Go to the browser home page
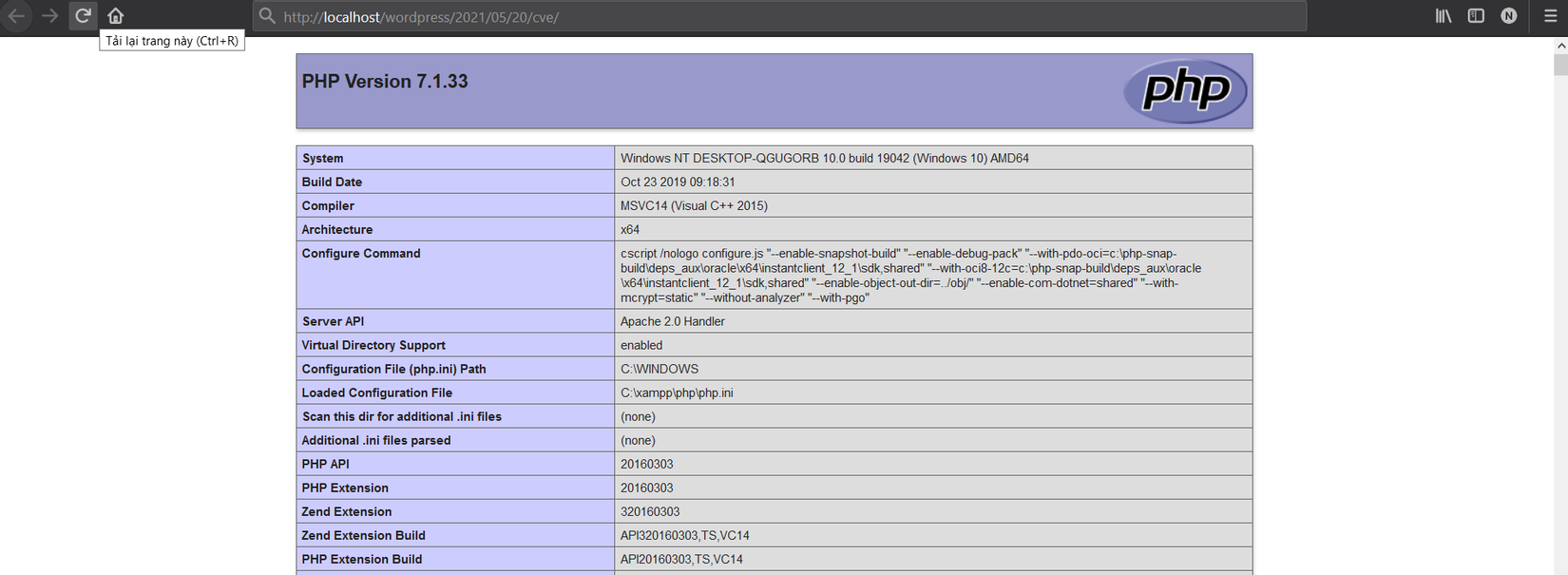 (115, 16)
